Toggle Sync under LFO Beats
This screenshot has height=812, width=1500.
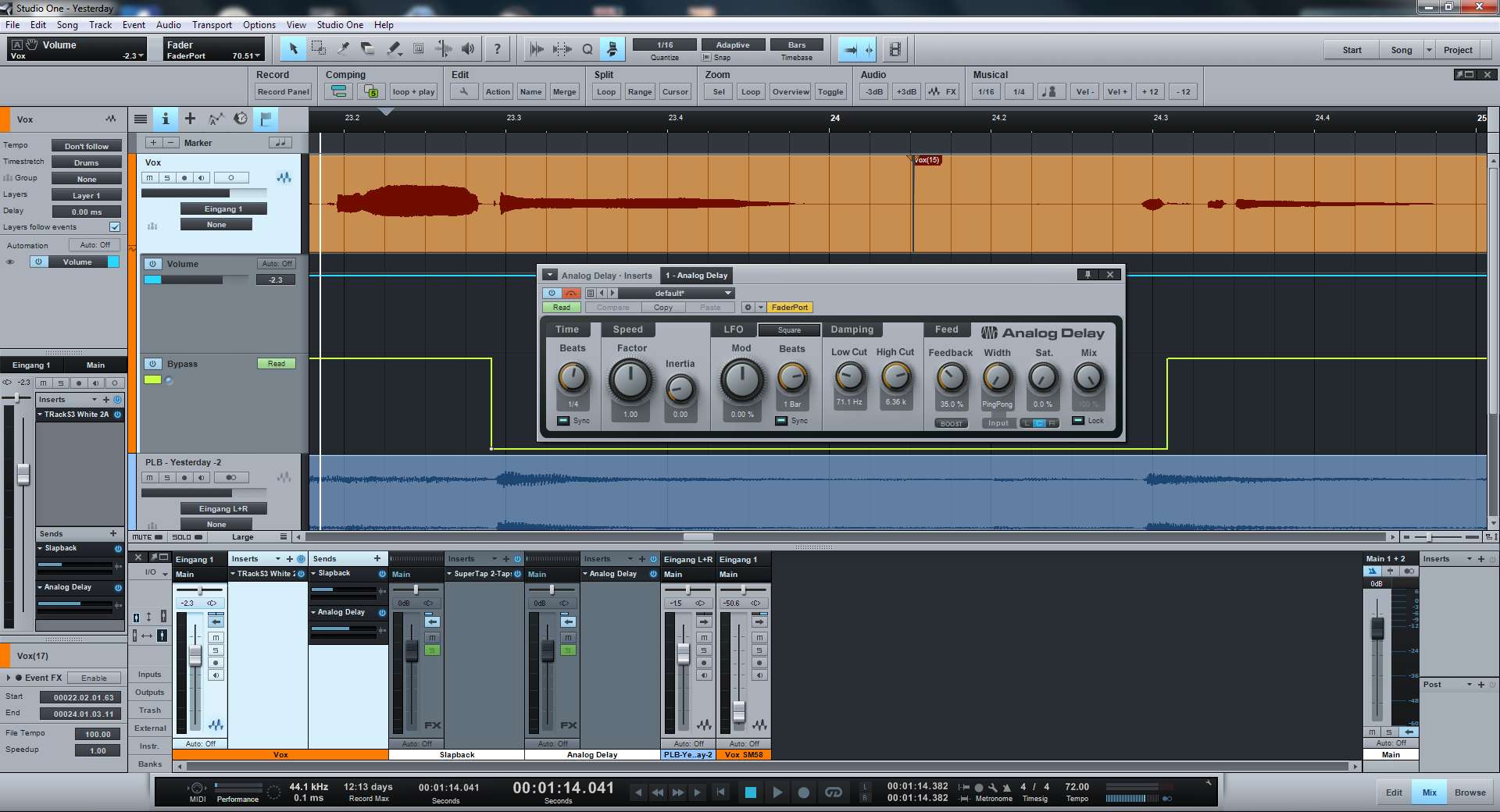pyautogui.click(x=781, y=421)
